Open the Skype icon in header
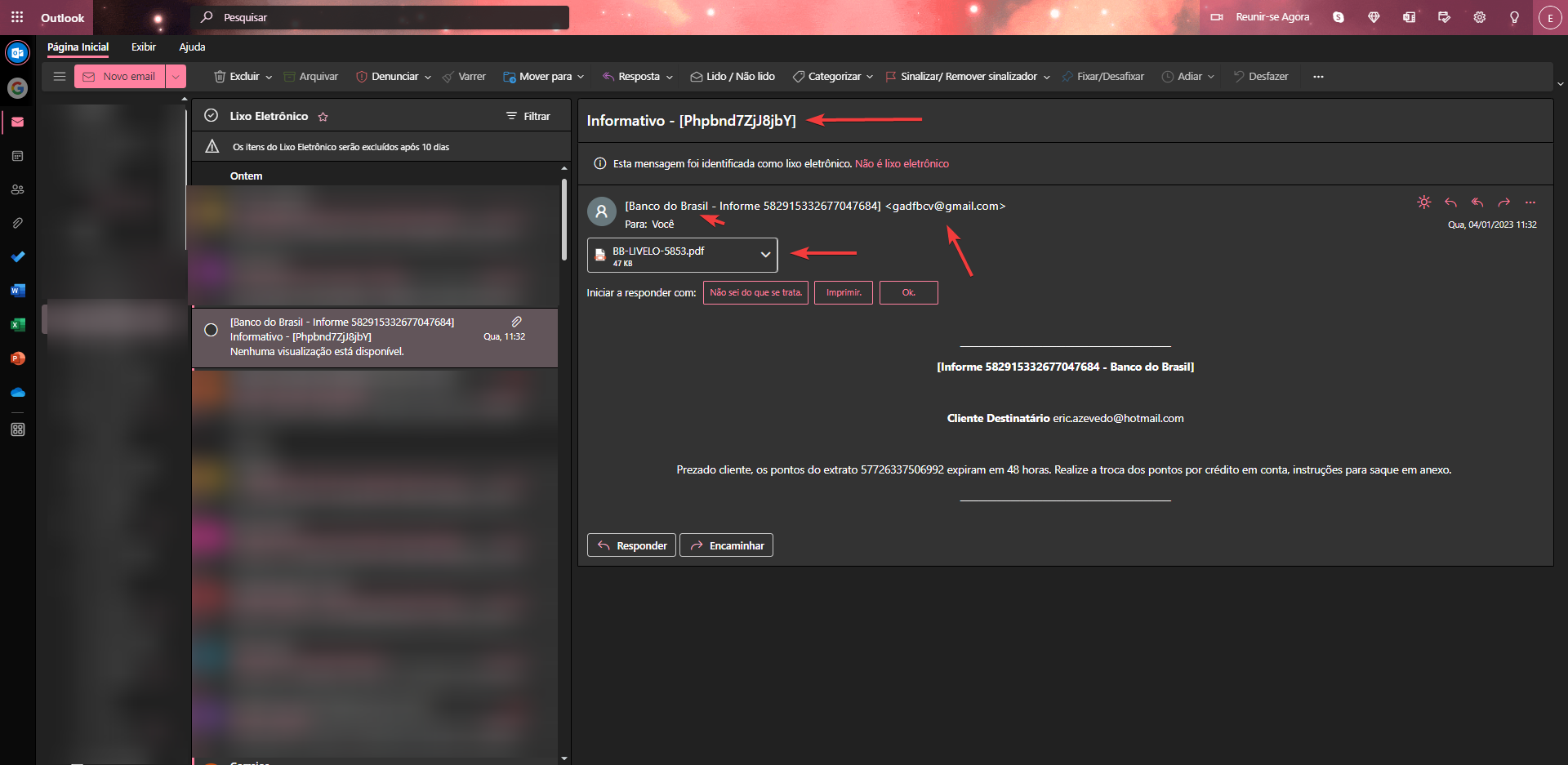Image resolution: width=1568 pixels, height=765 pixels. (1338, 17)
